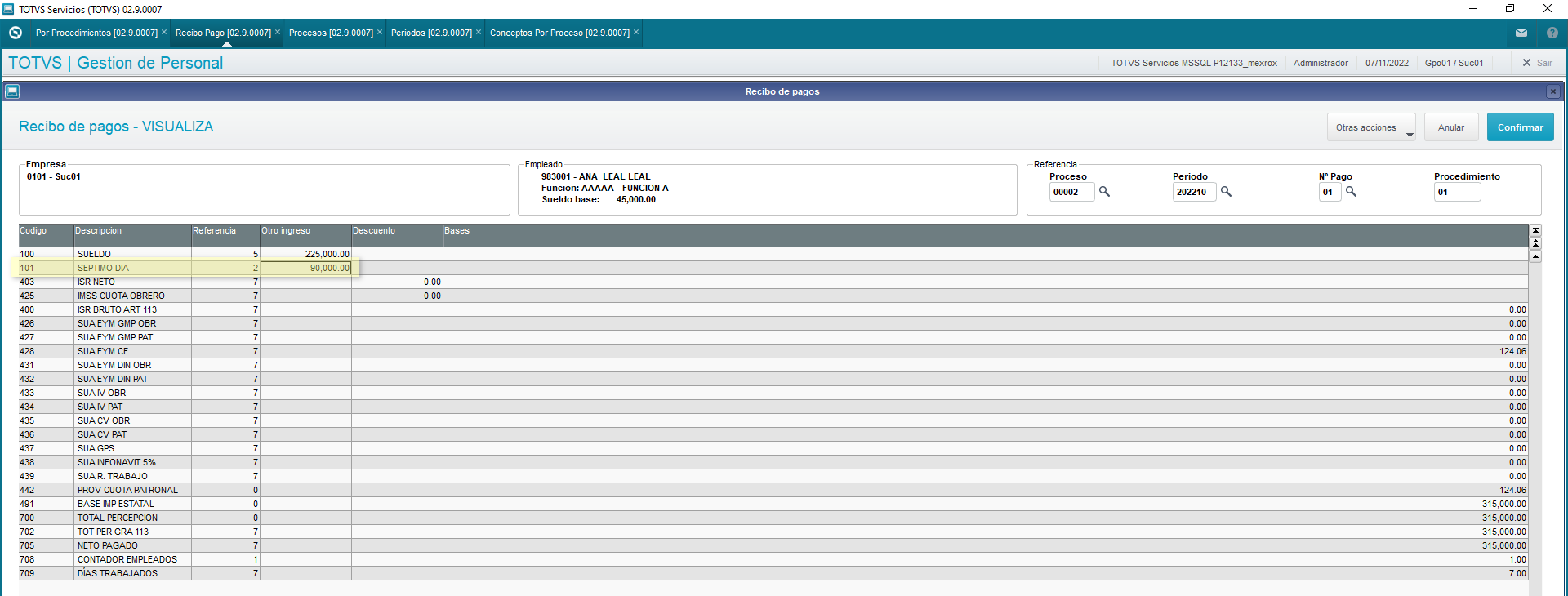
Task: Click the Procedimiento input field
Action: pyautogui.click(x=1457, y=192)
